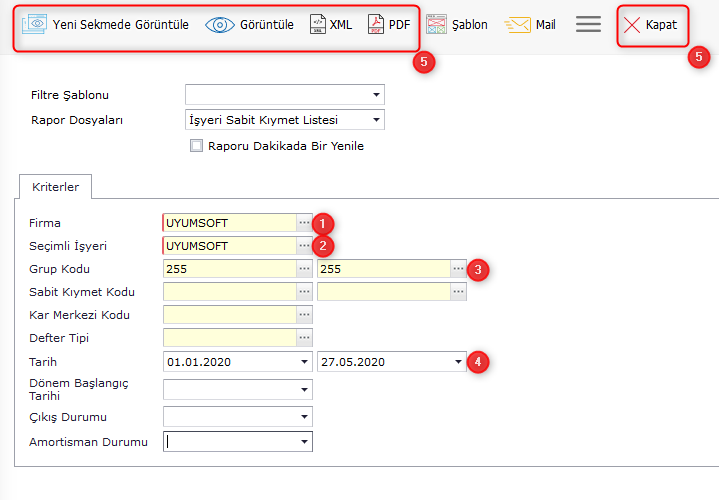
Task: Click the Kar Merkezi Kodu input field
Action: [x=229, y=315]
